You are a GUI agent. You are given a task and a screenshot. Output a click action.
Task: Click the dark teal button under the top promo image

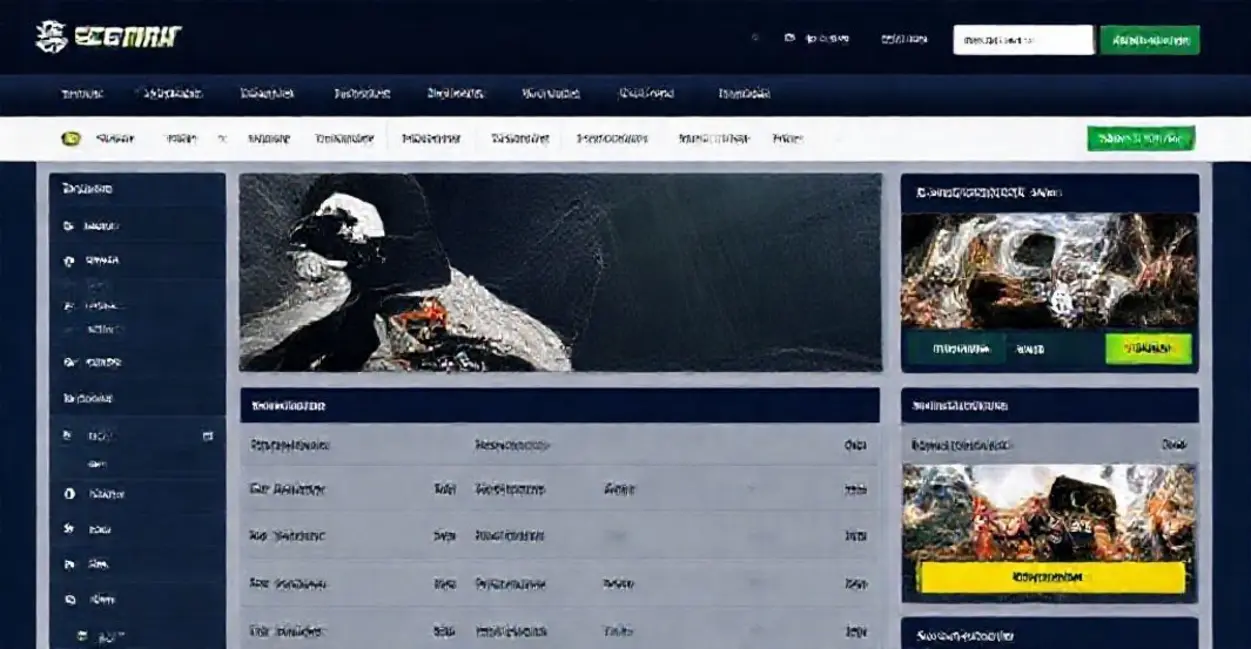[955, 349]
